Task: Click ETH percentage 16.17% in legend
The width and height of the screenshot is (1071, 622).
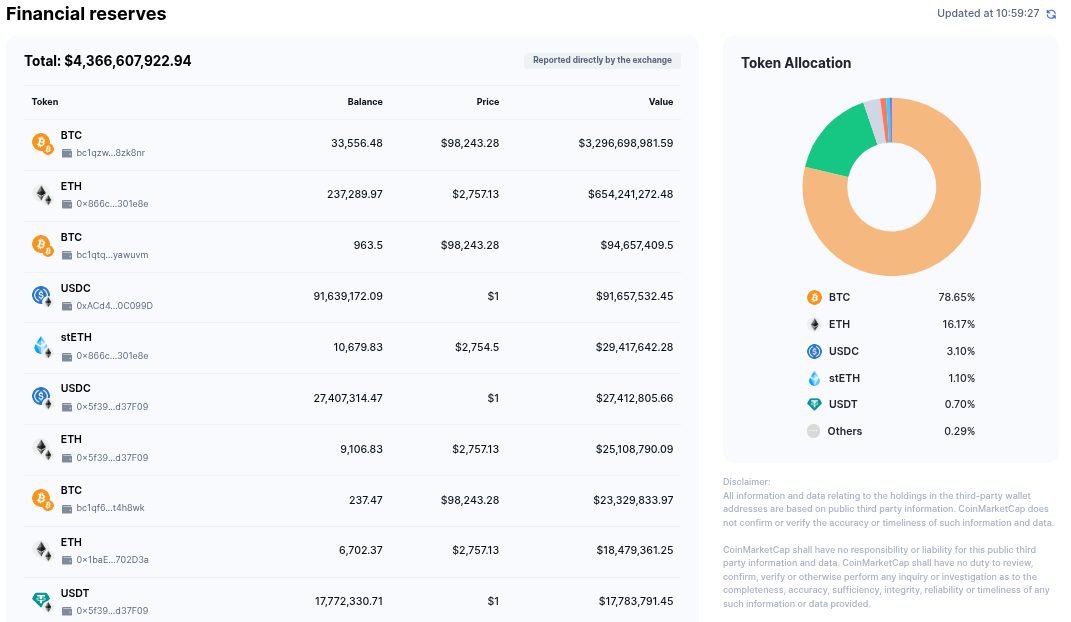Action: coord(958,324)
